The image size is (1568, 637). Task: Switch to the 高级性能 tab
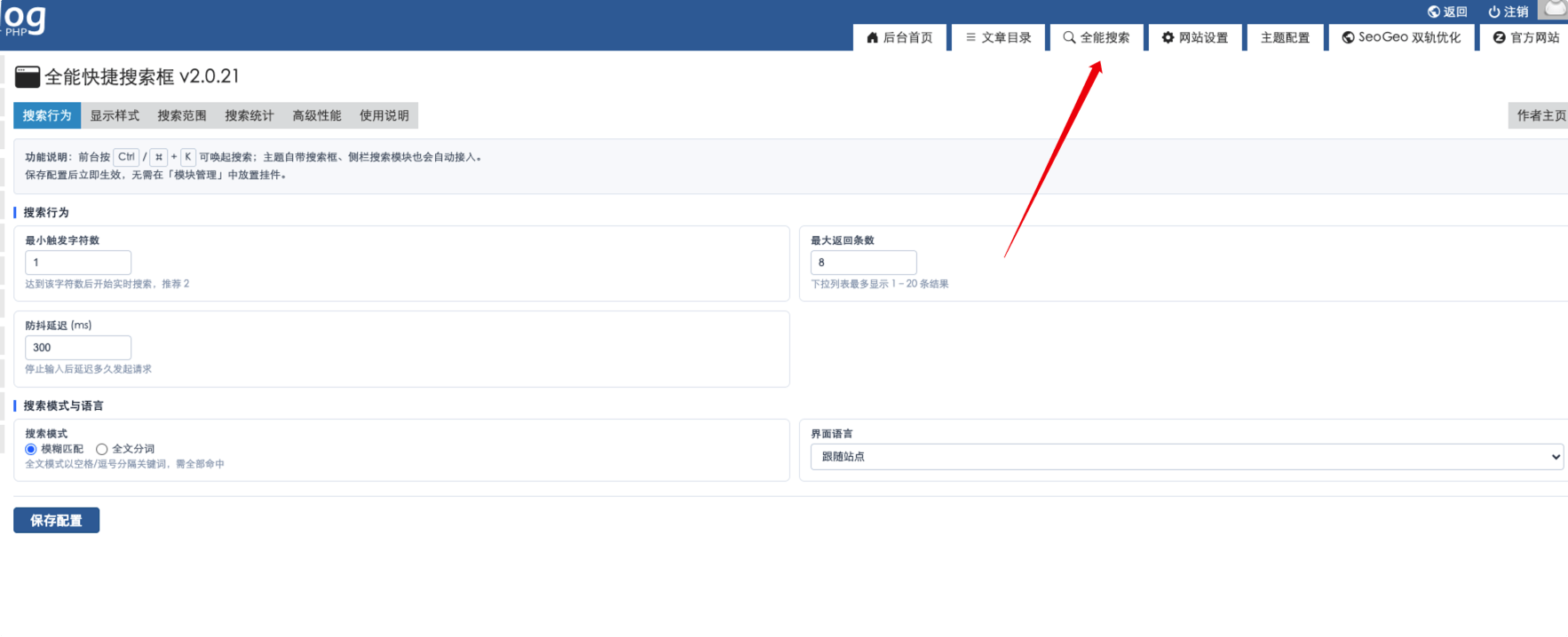point(317,115)
